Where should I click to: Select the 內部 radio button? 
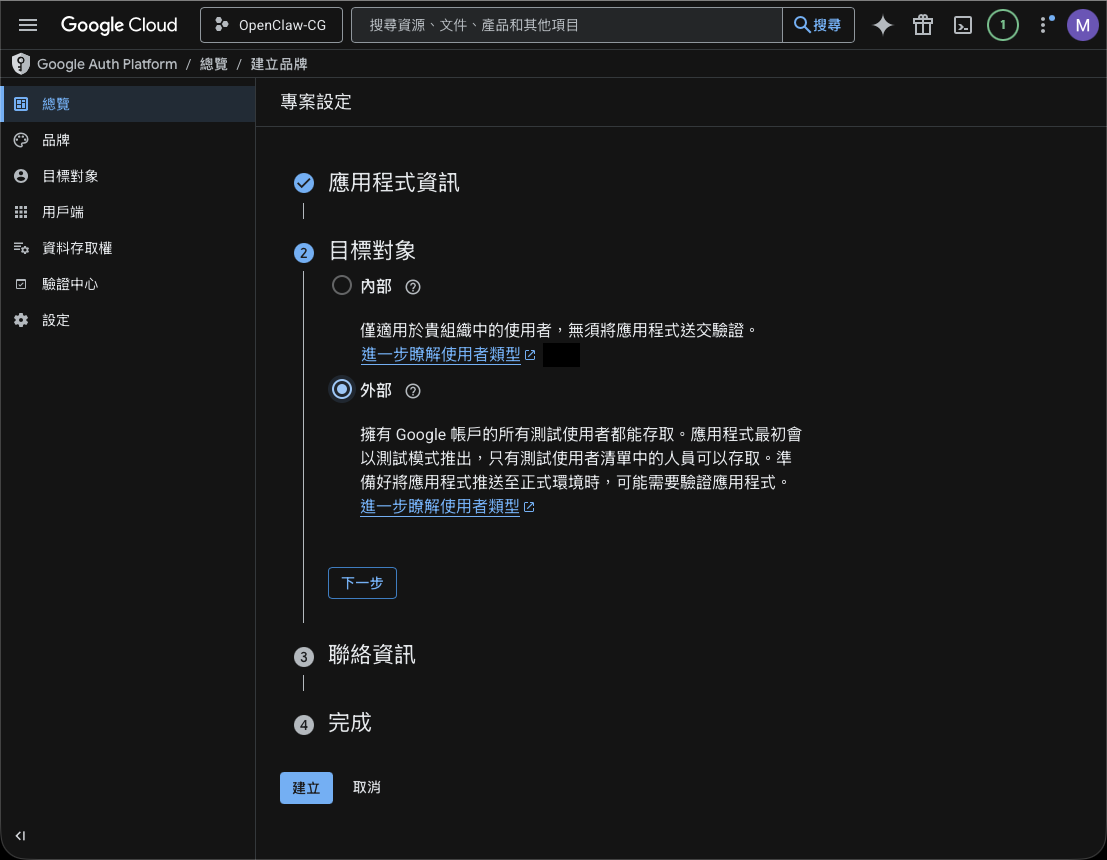[x=342, y=286]
